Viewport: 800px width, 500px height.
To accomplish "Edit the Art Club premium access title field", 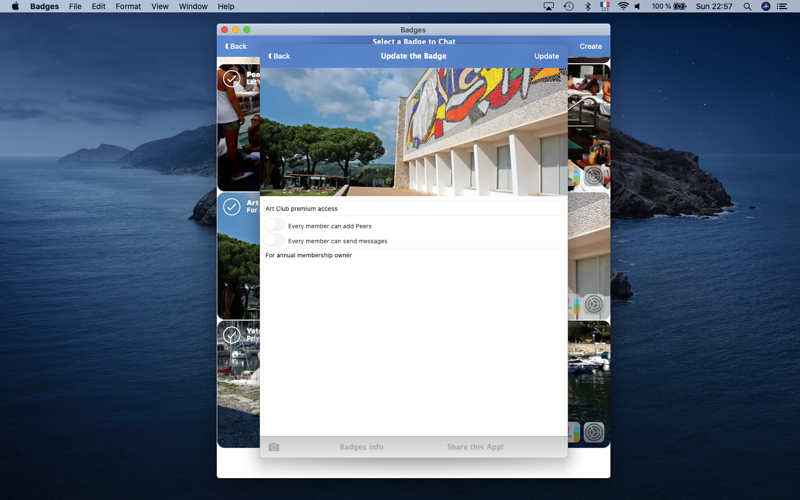I will (x=413, y=208).
